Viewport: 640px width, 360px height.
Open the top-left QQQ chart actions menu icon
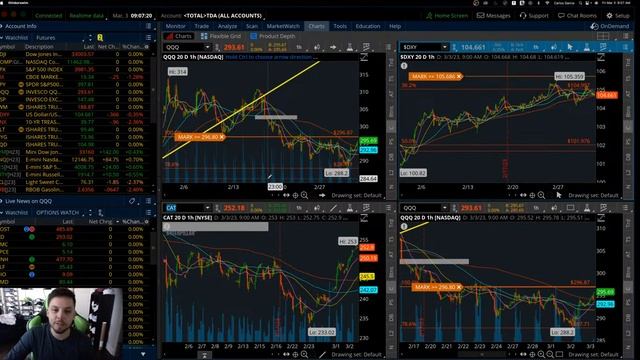click(389, 47)
